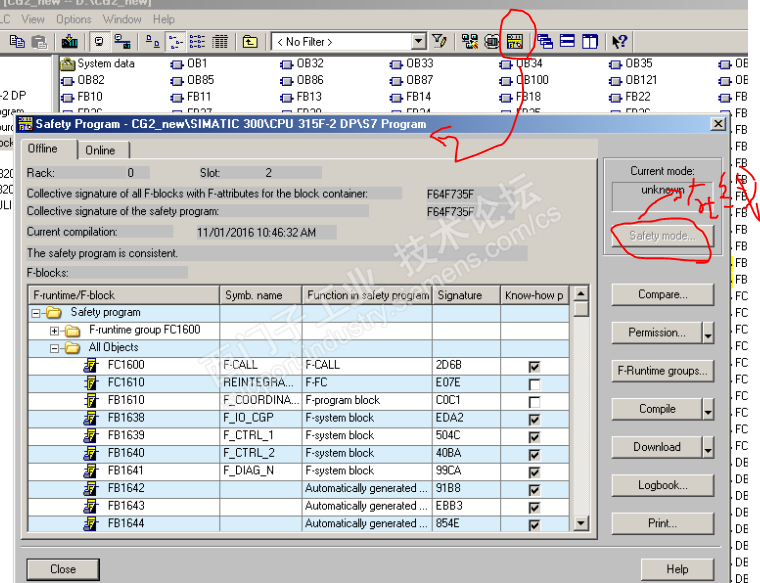Click the Edit safety program toolbar icon
This screenshot has width=760, height=583.
516,41
